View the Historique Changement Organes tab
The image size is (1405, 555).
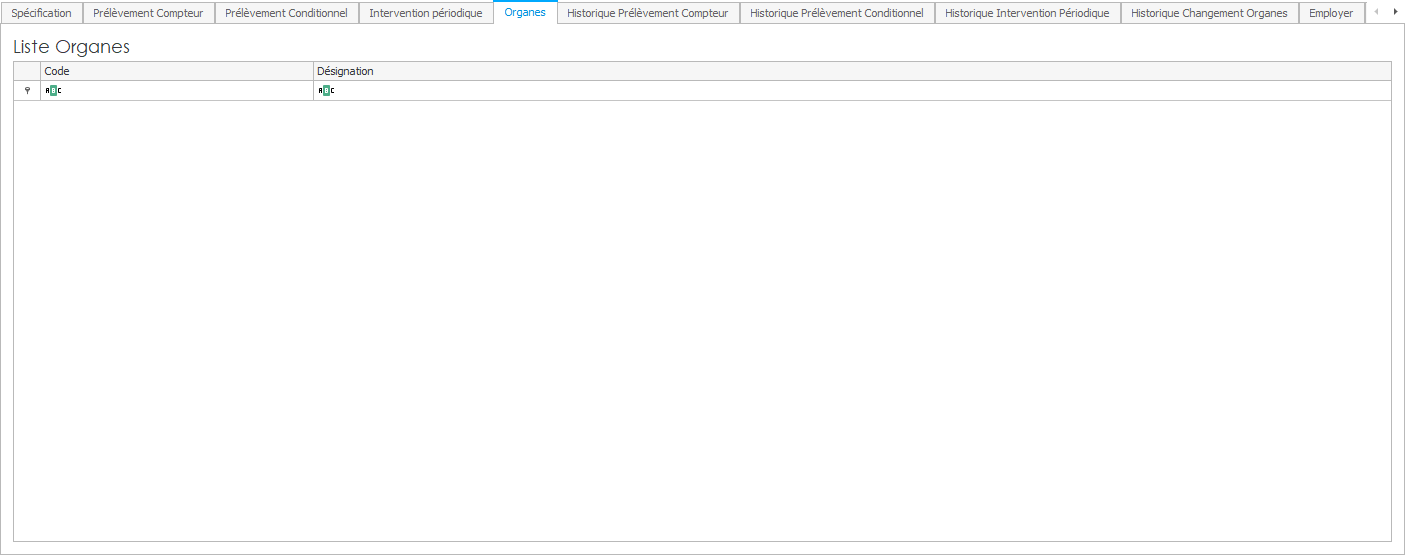coord(1209,13)
